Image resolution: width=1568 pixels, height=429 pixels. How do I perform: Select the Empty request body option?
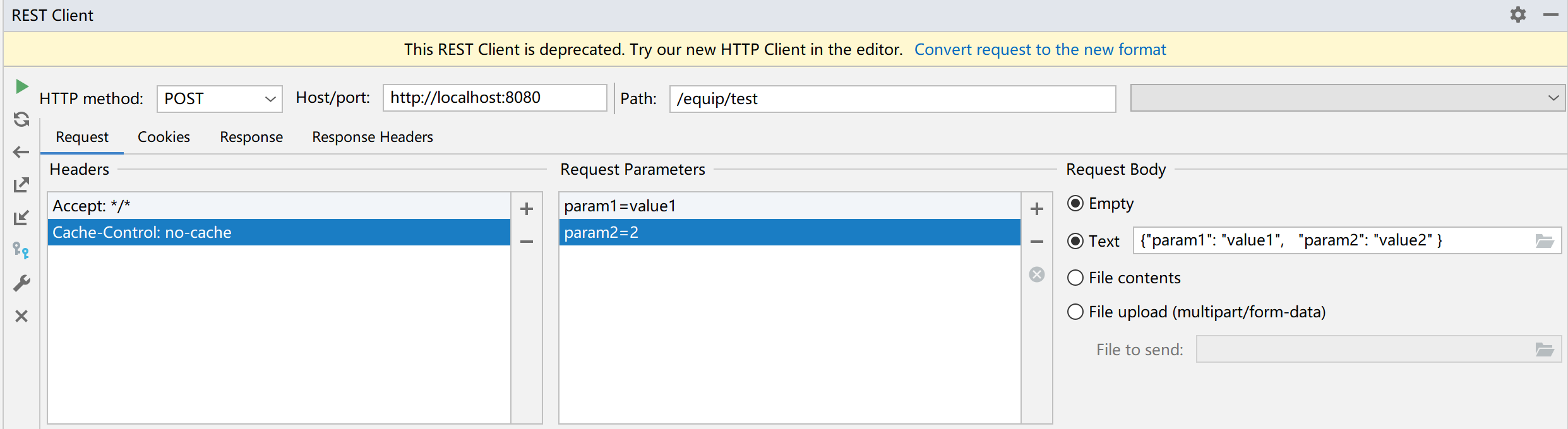click(x=1075, y=203)
